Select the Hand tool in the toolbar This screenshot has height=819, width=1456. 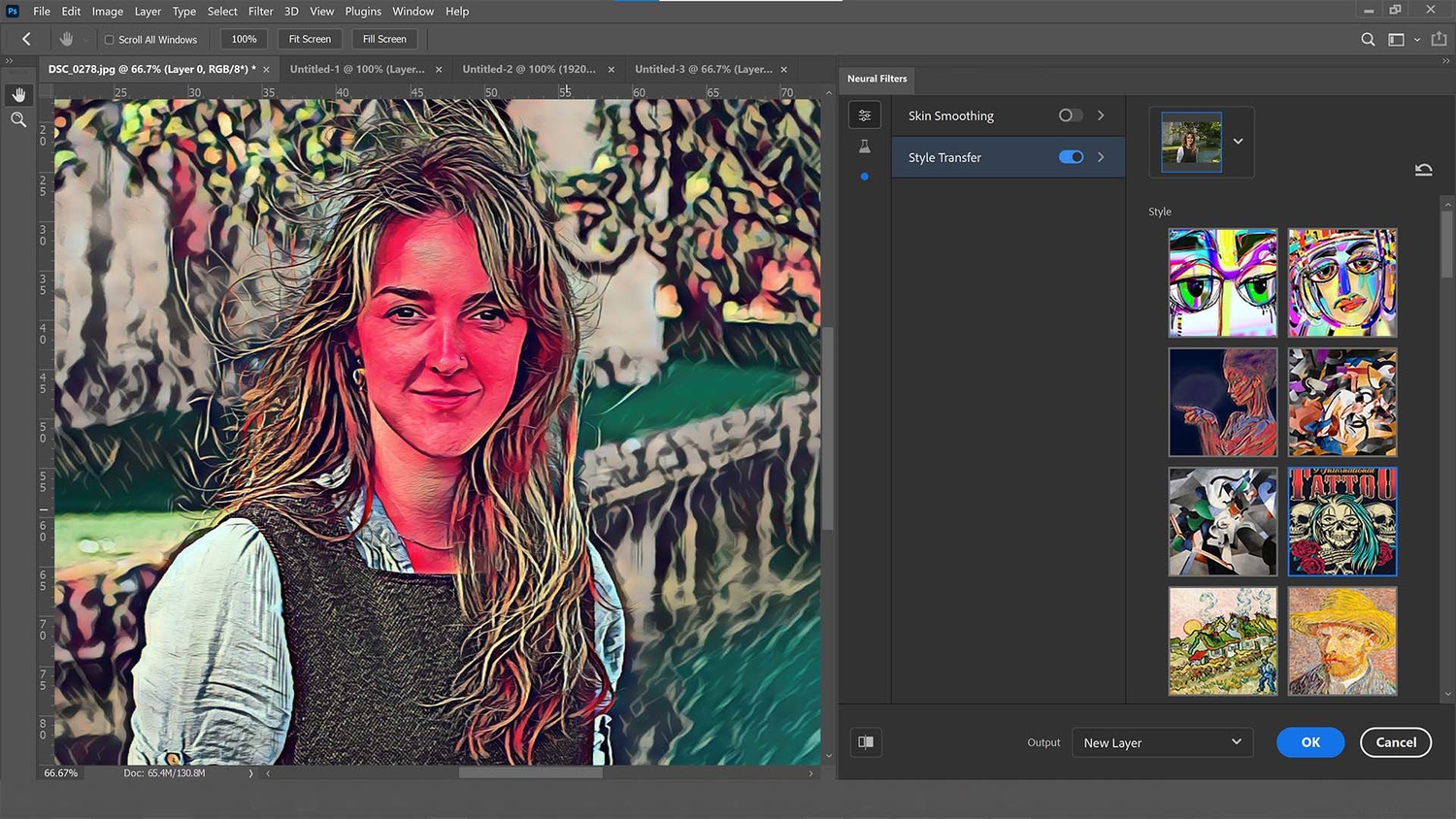pos(18,94)
